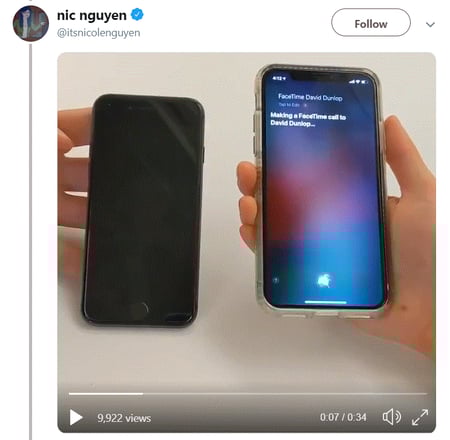
Task: Click the played portion of the progress bar
Action: click(x=106, y=394)
